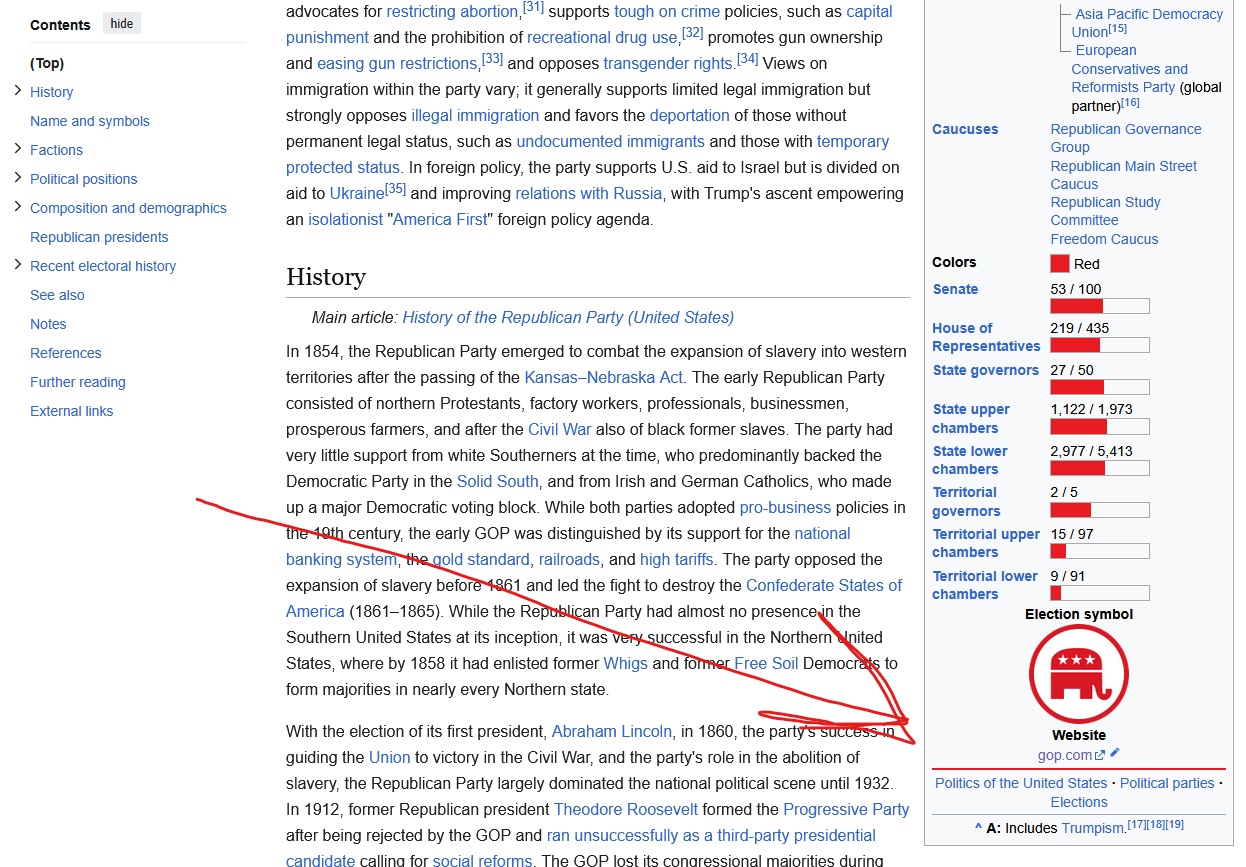
Task: Open the gold standard link
Action: [x=481, y=559]
